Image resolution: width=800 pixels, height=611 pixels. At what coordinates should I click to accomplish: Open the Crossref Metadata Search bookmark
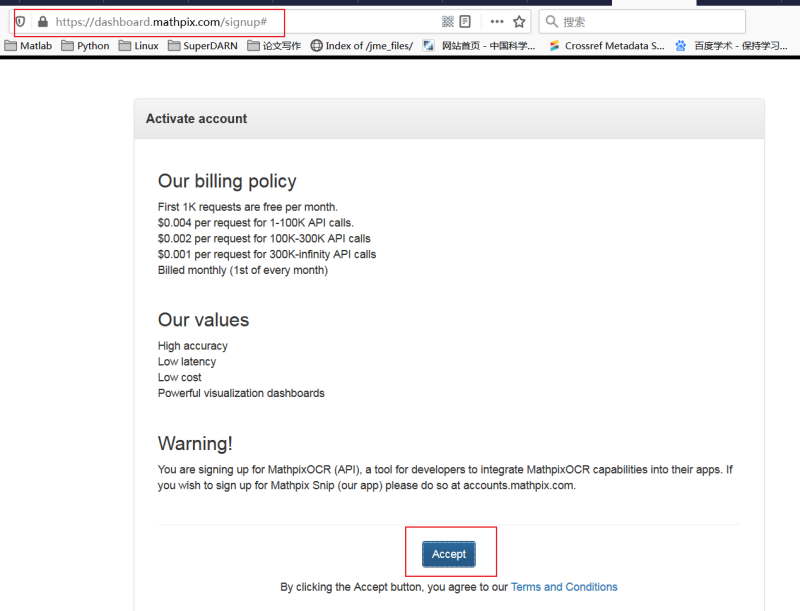(x=607, y=46)
